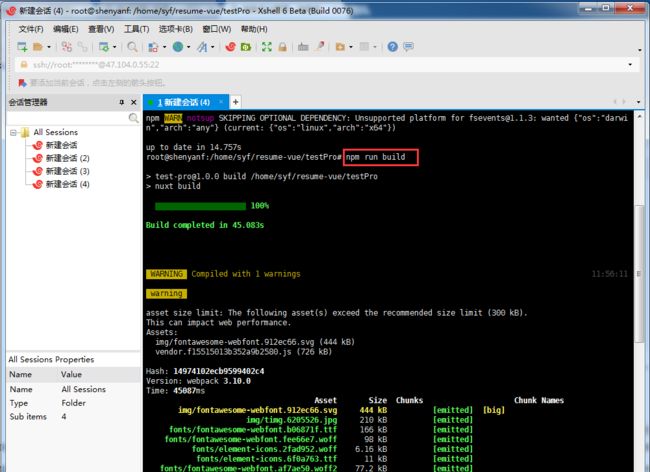Expand the globe icon dropdown arrow

pos(189,47)
